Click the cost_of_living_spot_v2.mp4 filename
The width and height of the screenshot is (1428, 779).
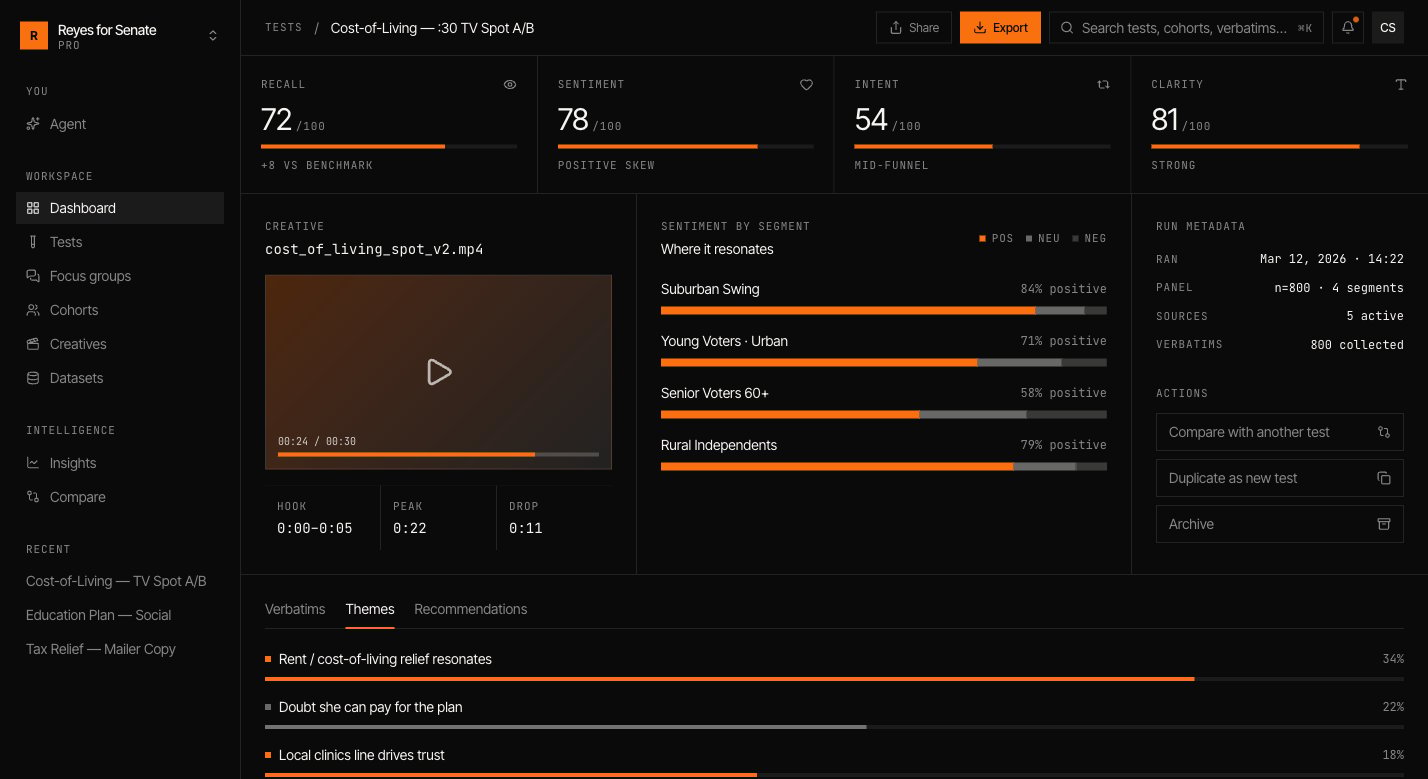[x=374, y=250]
